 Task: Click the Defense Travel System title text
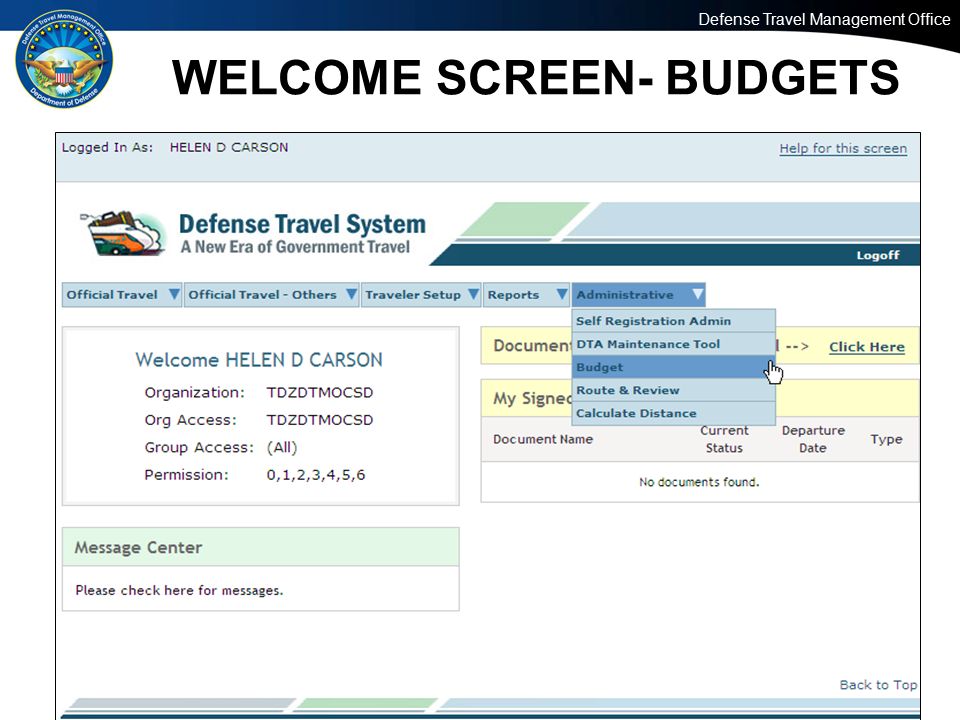(x=302, y=224)
